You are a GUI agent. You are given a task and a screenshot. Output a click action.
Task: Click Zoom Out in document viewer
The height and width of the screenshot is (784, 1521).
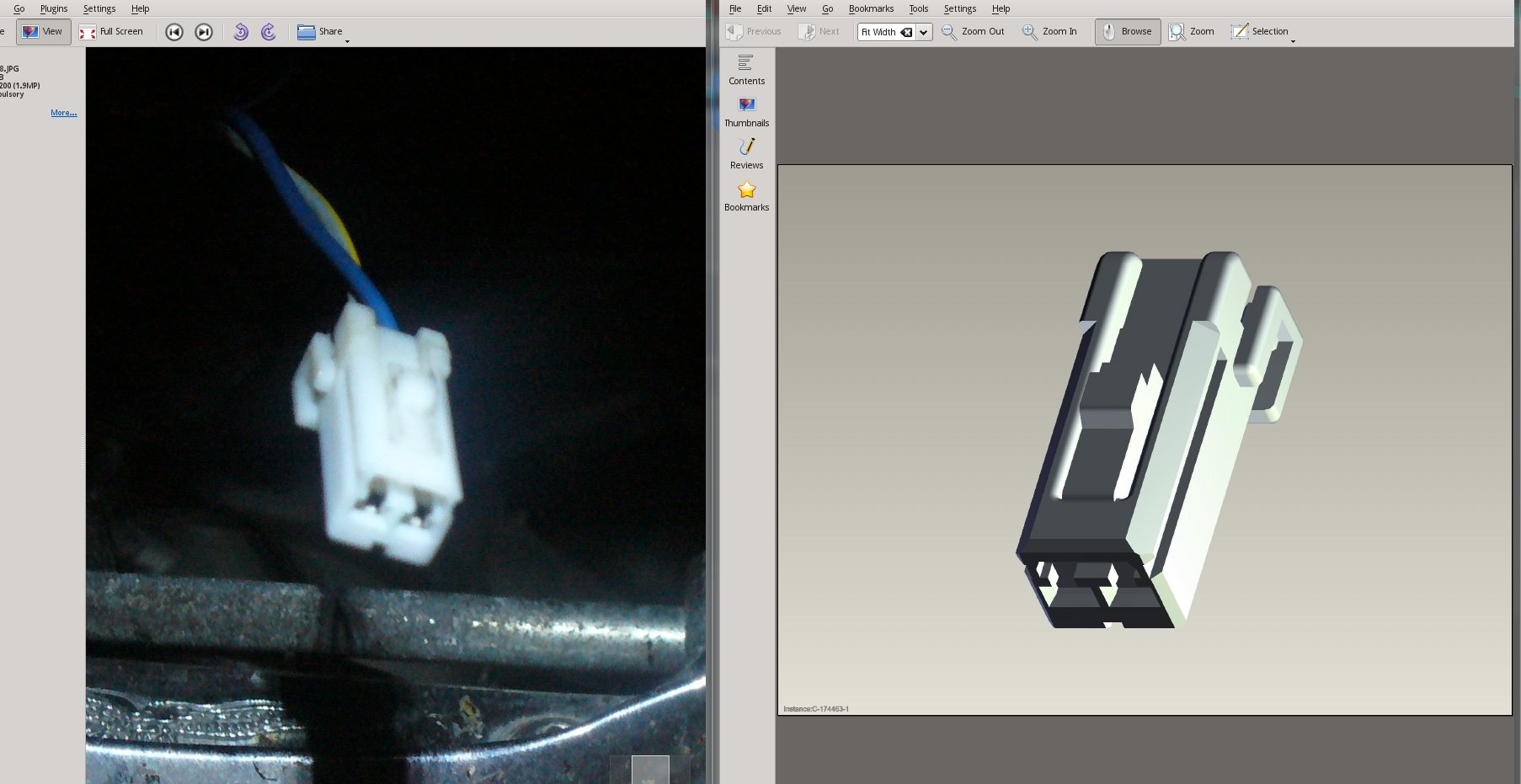pyautogui.click(x=973, y=32)
